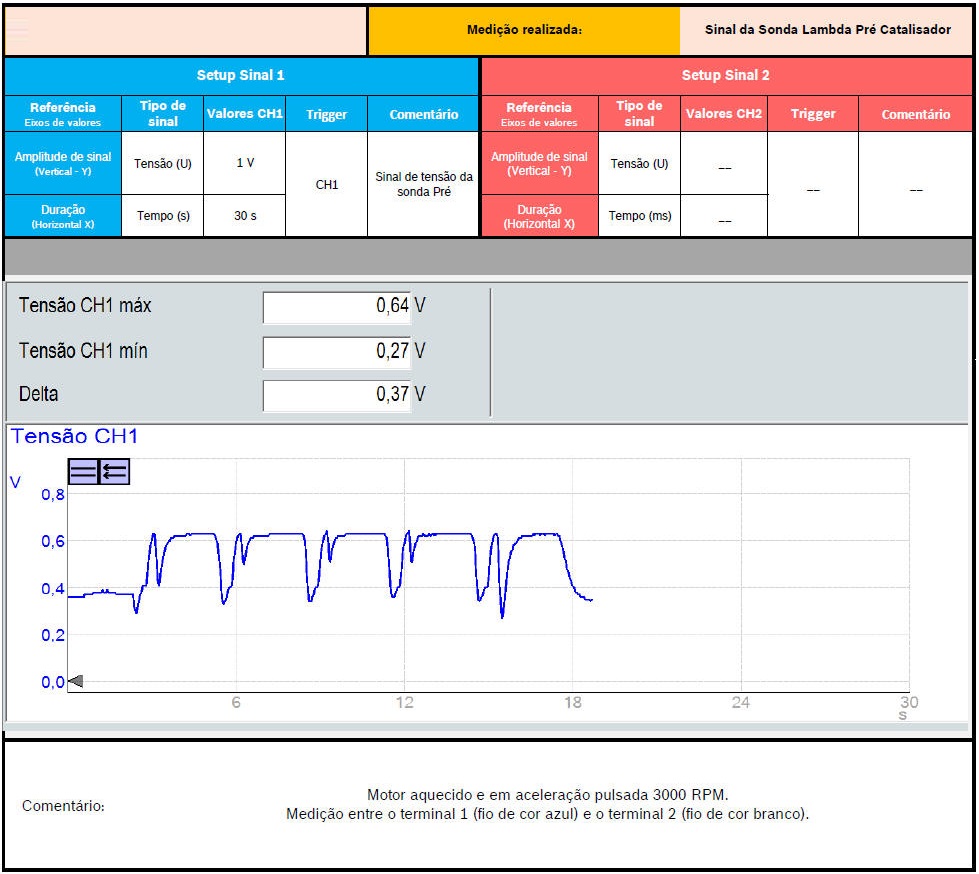Click Sinal da Sonda Lambda Pré Catalisador

[827, 30]
